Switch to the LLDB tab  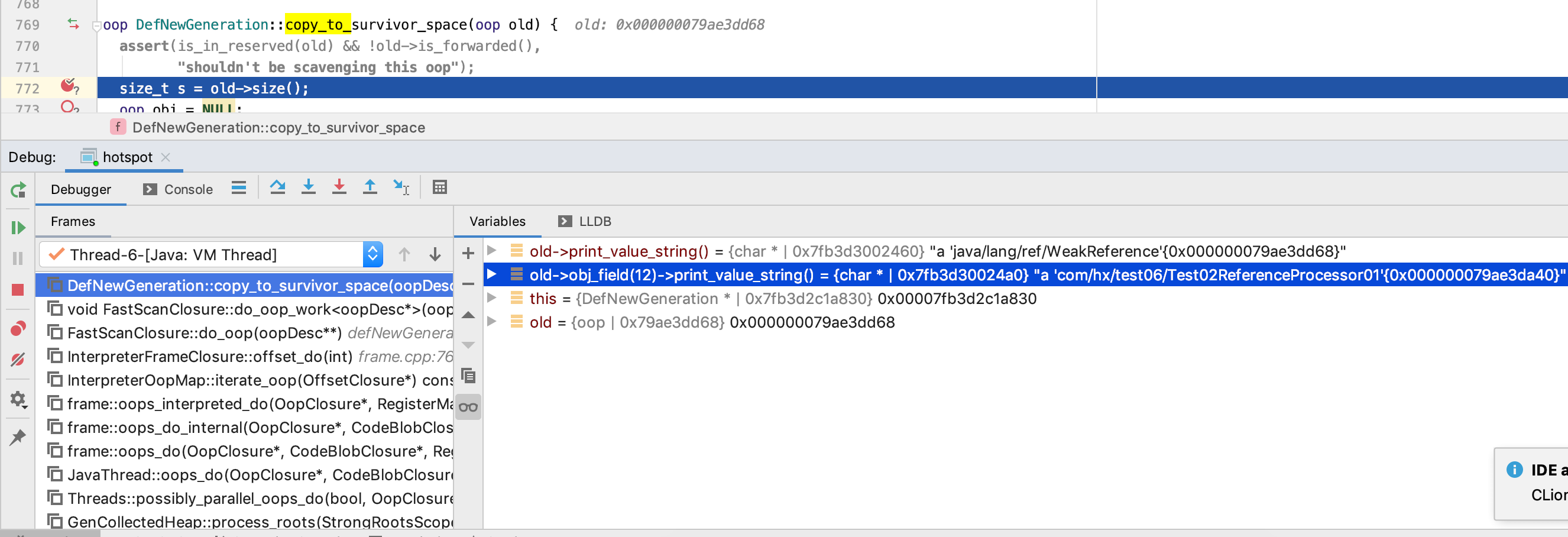(x=595, y=221)
